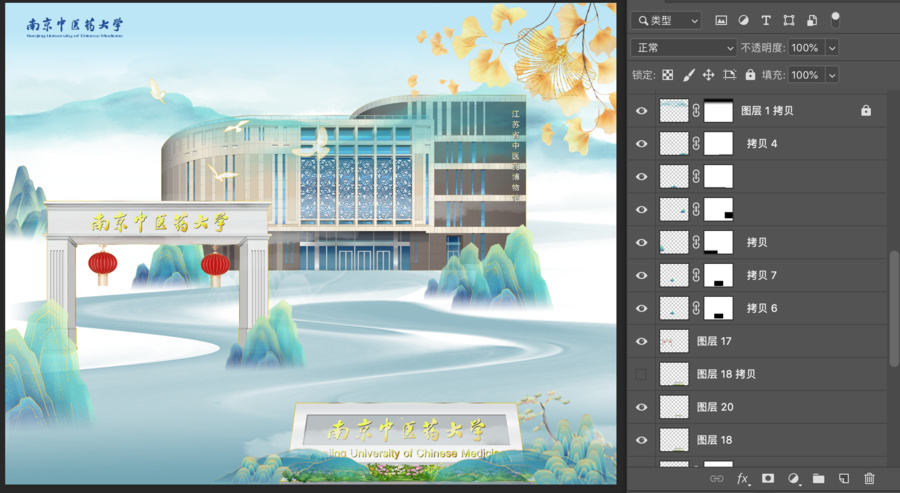Create a new layer icon

[844, 479]
